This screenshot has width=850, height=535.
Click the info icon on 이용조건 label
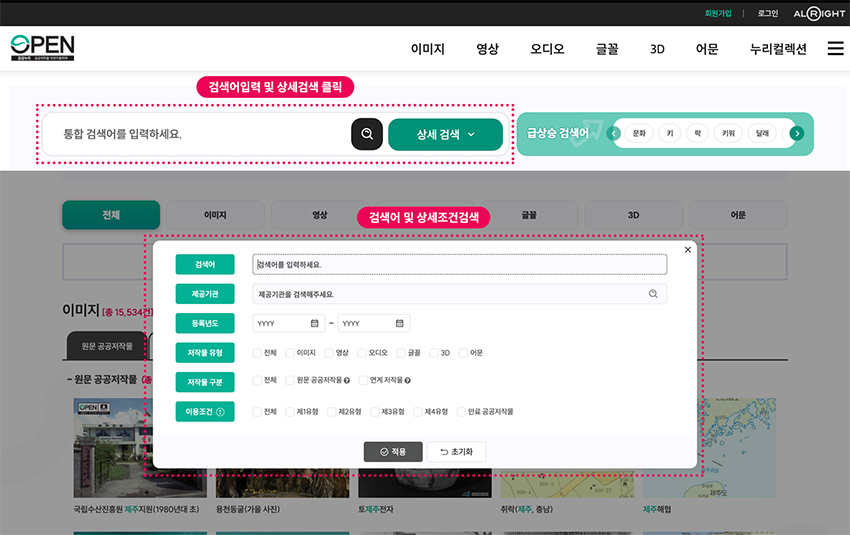pos(220,412)
